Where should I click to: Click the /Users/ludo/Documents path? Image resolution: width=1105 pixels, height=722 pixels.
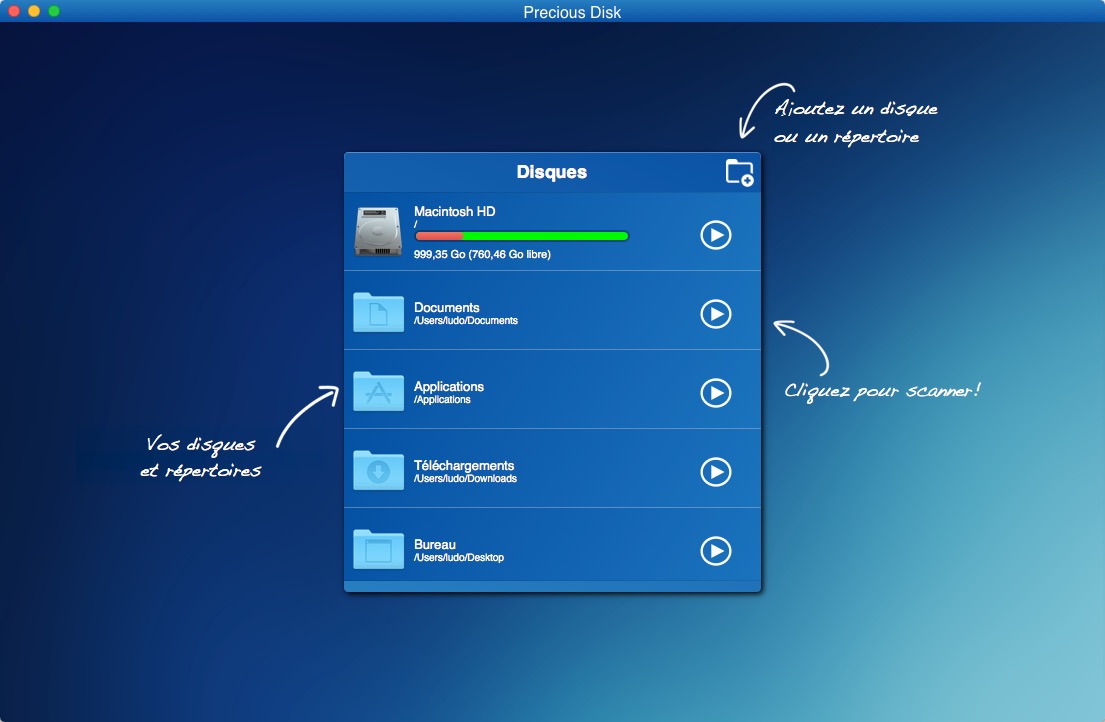click(x=466, y=320)
